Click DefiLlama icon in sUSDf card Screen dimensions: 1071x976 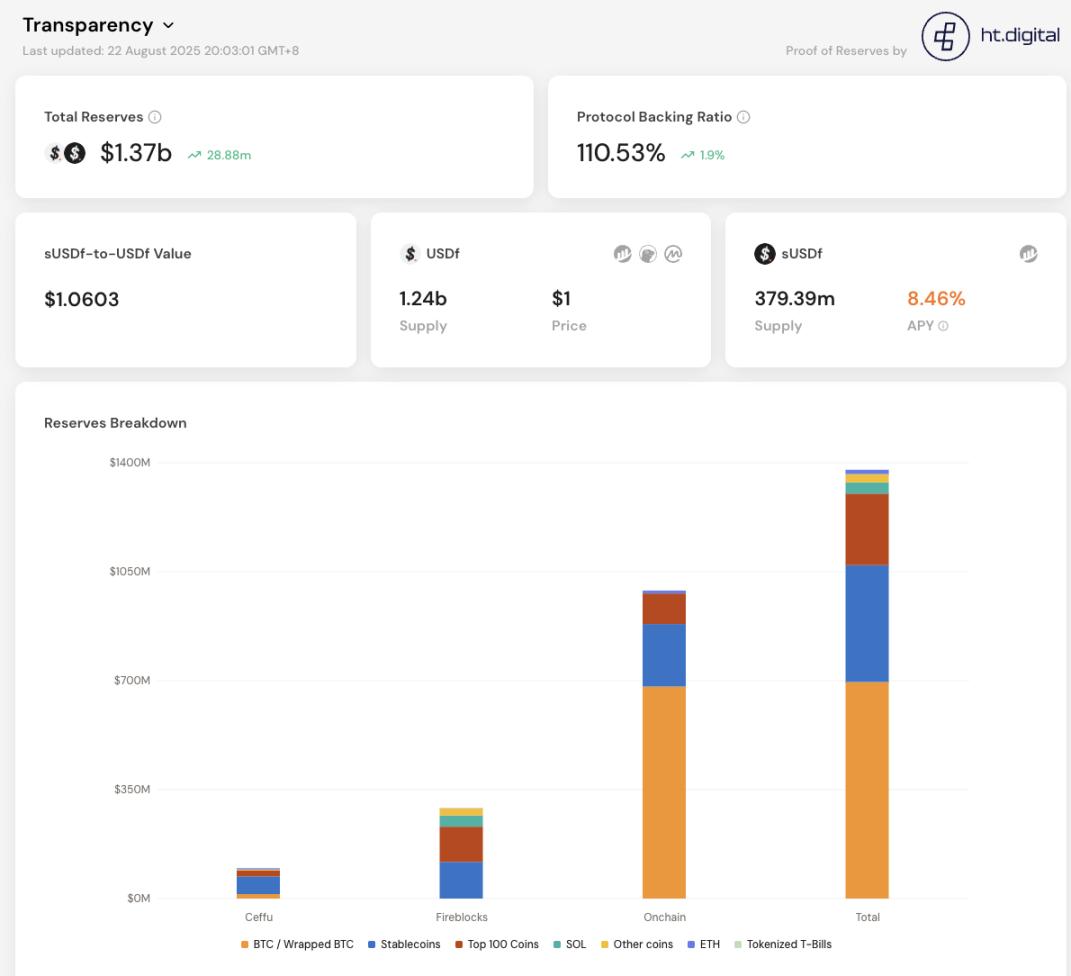pos(1028,254)
